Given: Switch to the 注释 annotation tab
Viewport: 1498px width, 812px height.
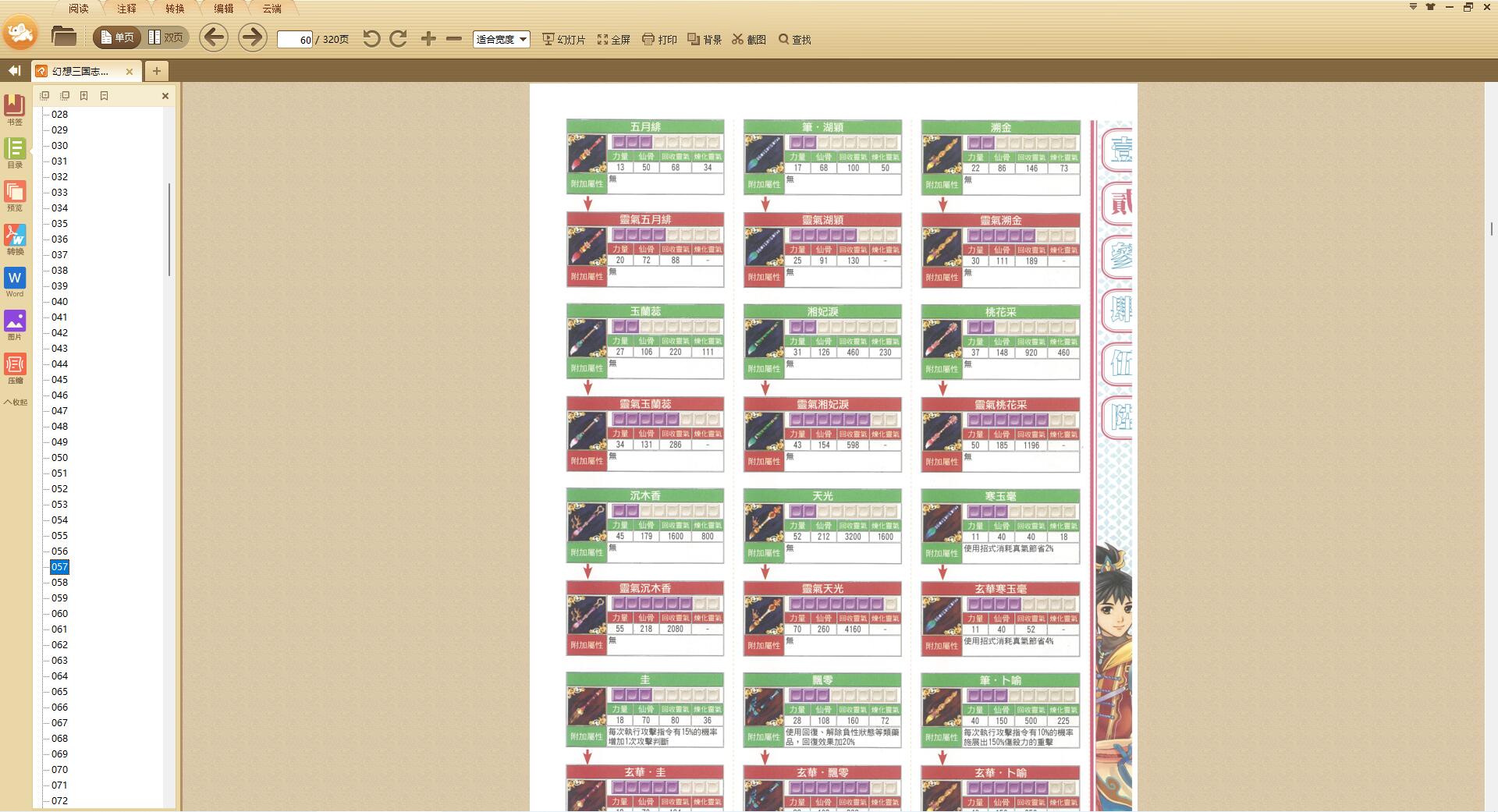Looking at the screenshot, I should point(126,9).
